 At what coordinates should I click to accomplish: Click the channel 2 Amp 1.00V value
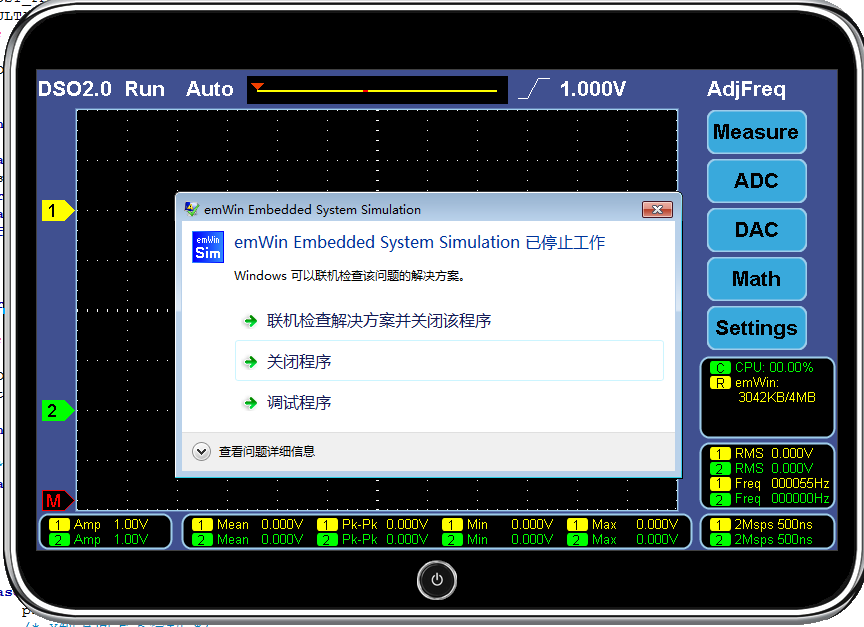(x=131, y=540)
